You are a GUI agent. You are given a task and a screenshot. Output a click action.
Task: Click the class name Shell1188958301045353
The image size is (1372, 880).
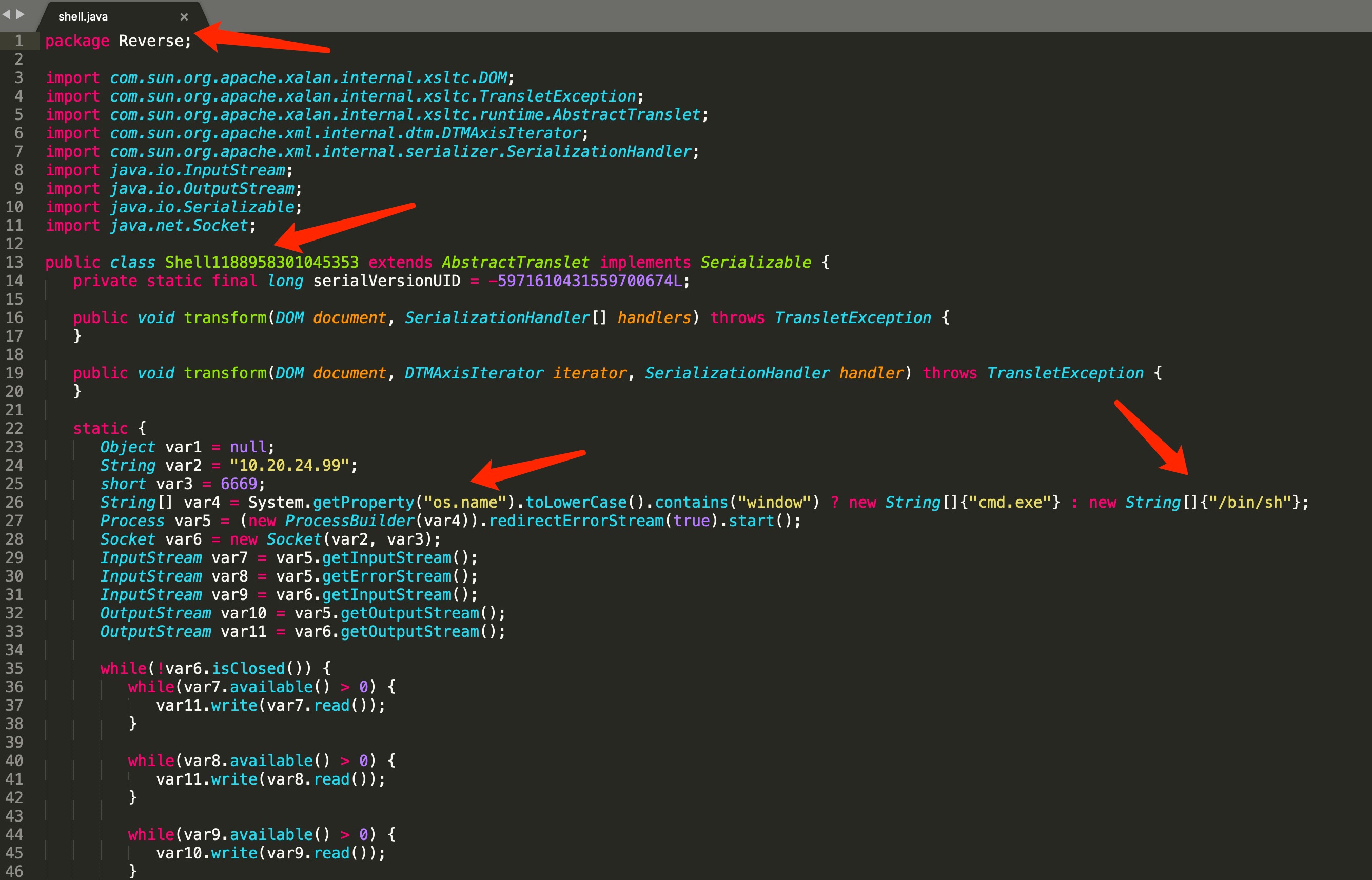click(x=262, y=262)
